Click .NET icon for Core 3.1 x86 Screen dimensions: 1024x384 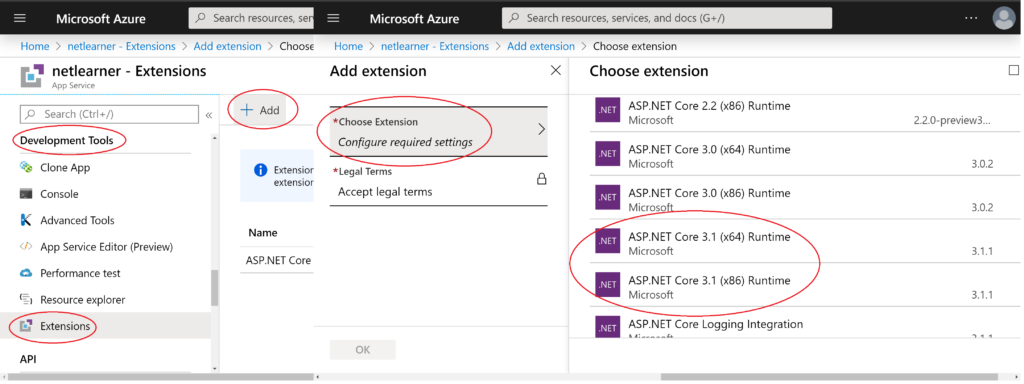pos(607,284)
